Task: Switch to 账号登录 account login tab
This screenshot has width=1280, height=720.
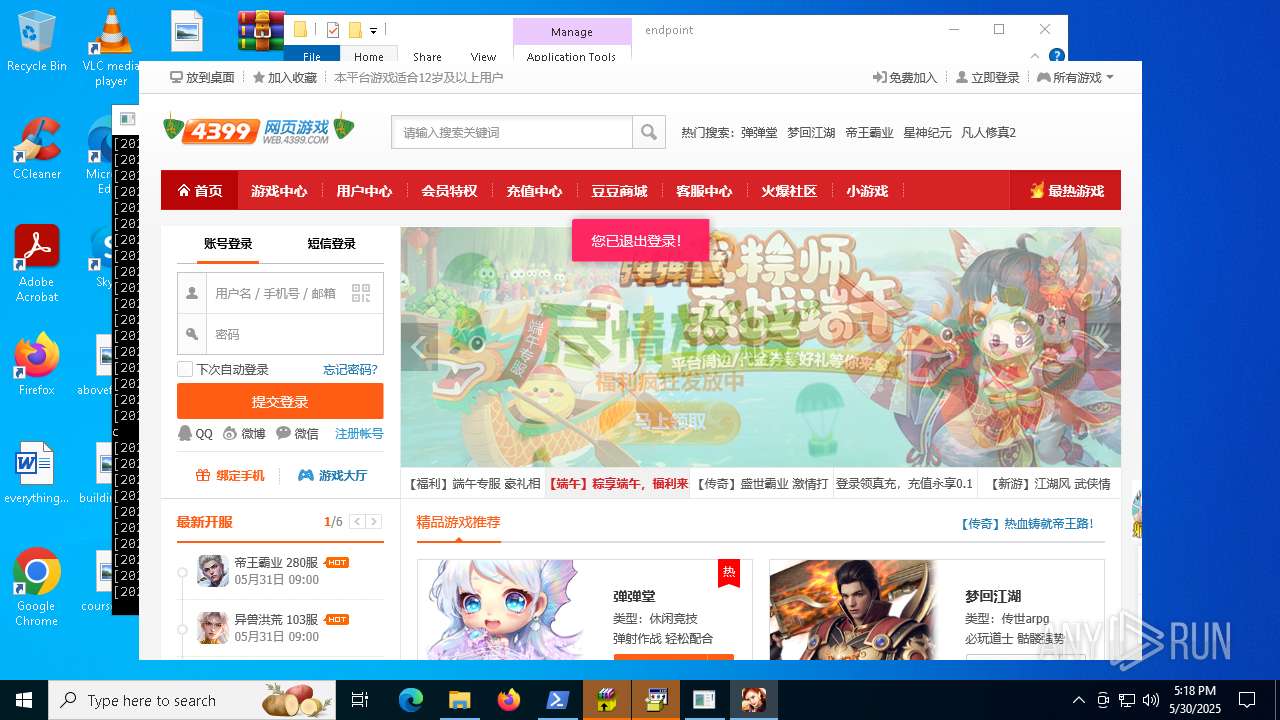Action: [x=228, y=243]
